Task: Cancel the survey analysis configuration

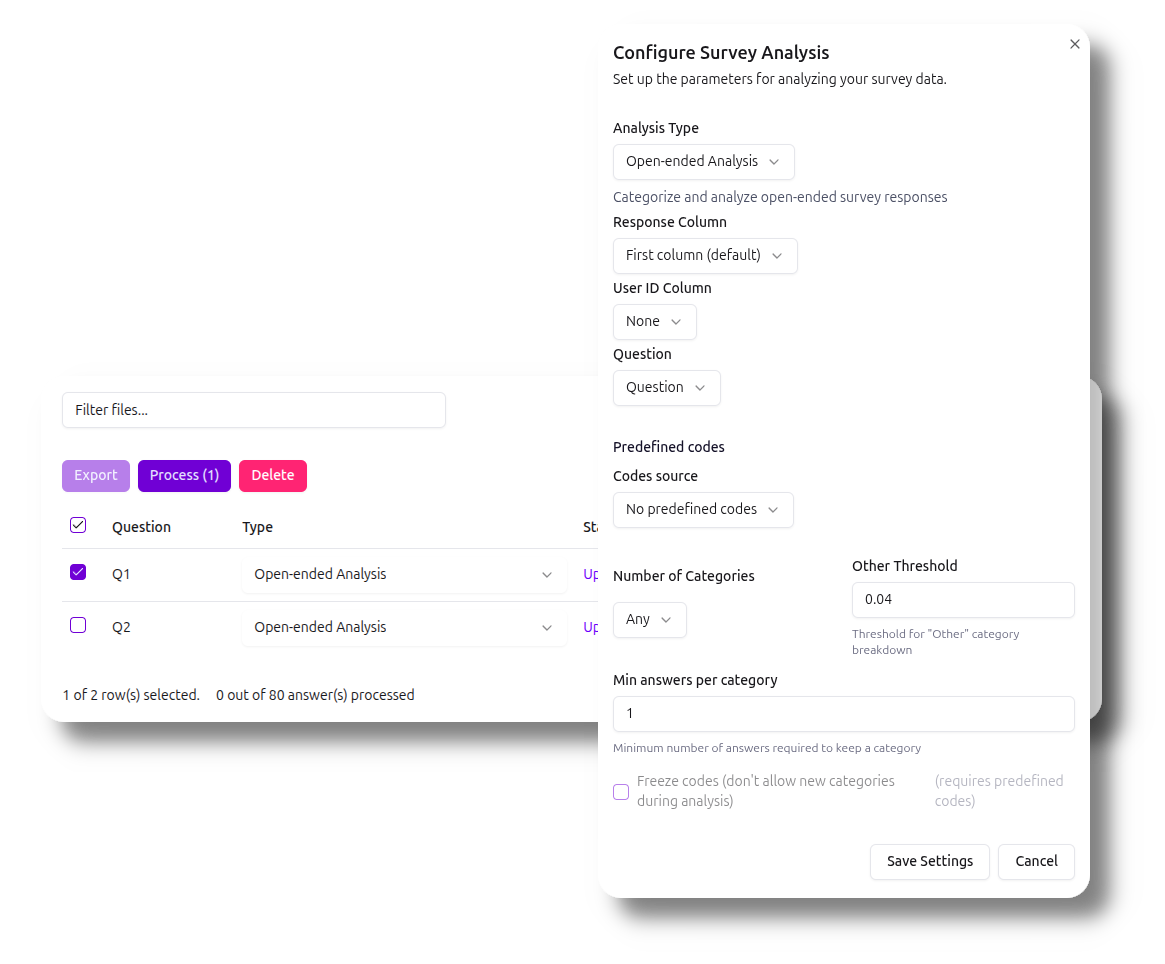Action: (1036, 862)
